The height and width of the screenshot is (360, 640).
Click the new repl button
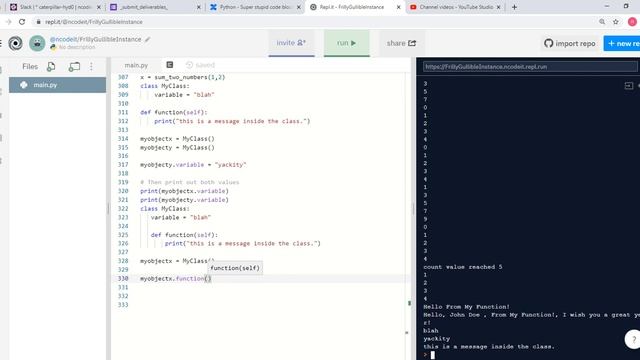click(x=622, y=43)
